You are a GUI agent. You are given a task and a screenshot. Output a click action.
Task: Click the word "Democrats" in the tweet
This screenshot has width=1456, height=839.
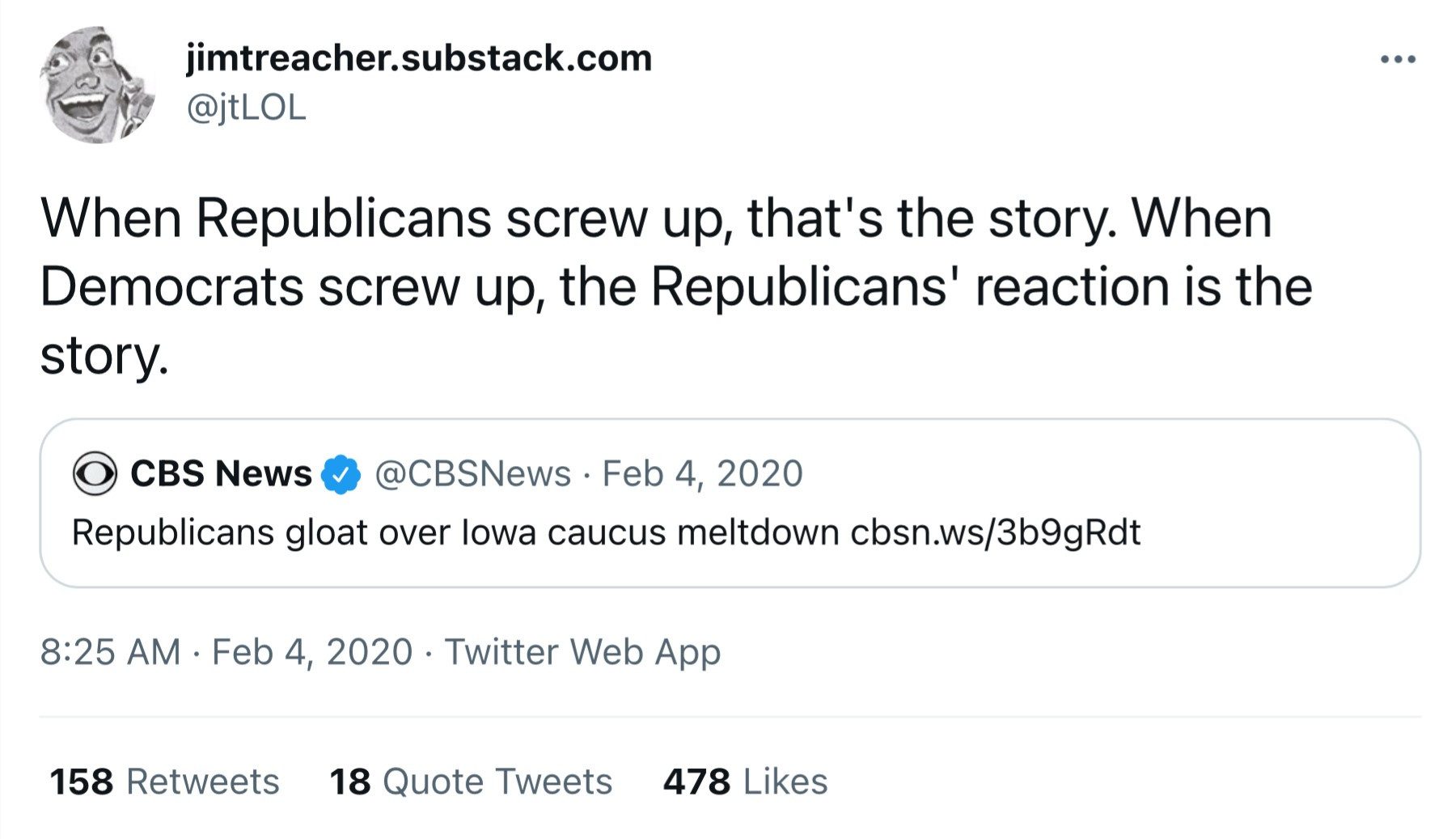[x=171, y=287]
